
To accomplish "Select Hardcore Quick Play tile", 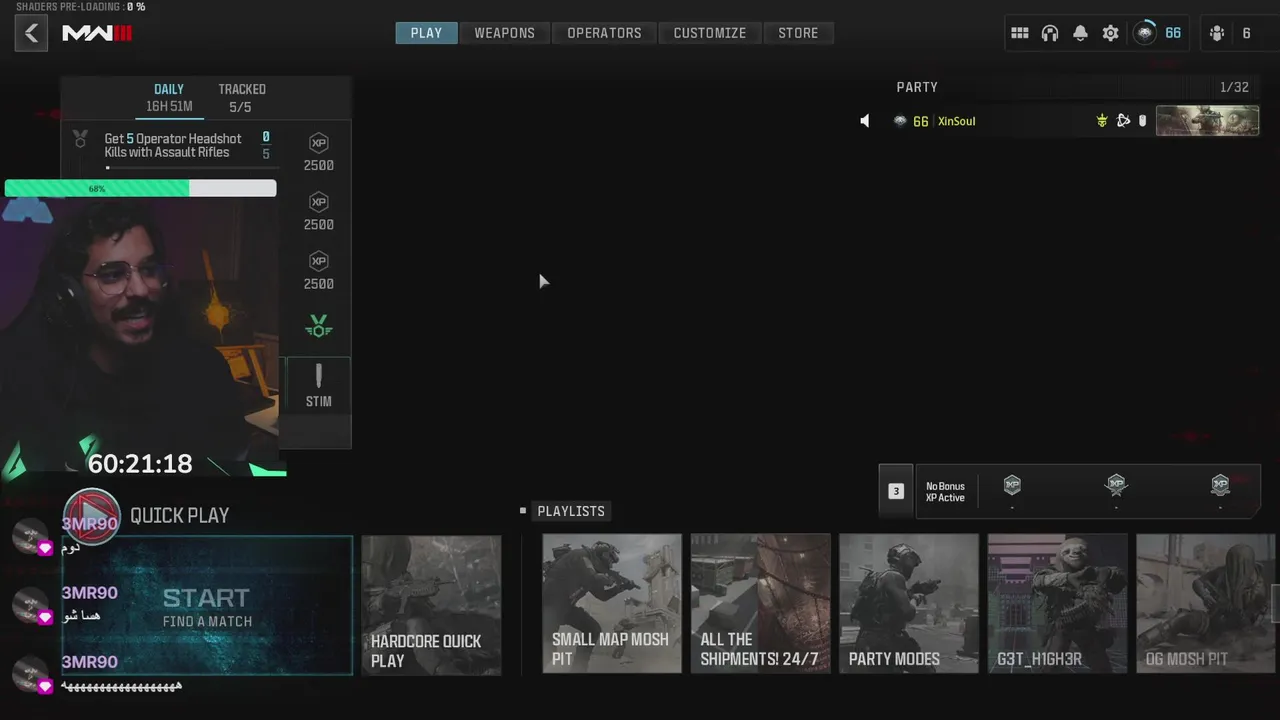I will tap(431, 605).
